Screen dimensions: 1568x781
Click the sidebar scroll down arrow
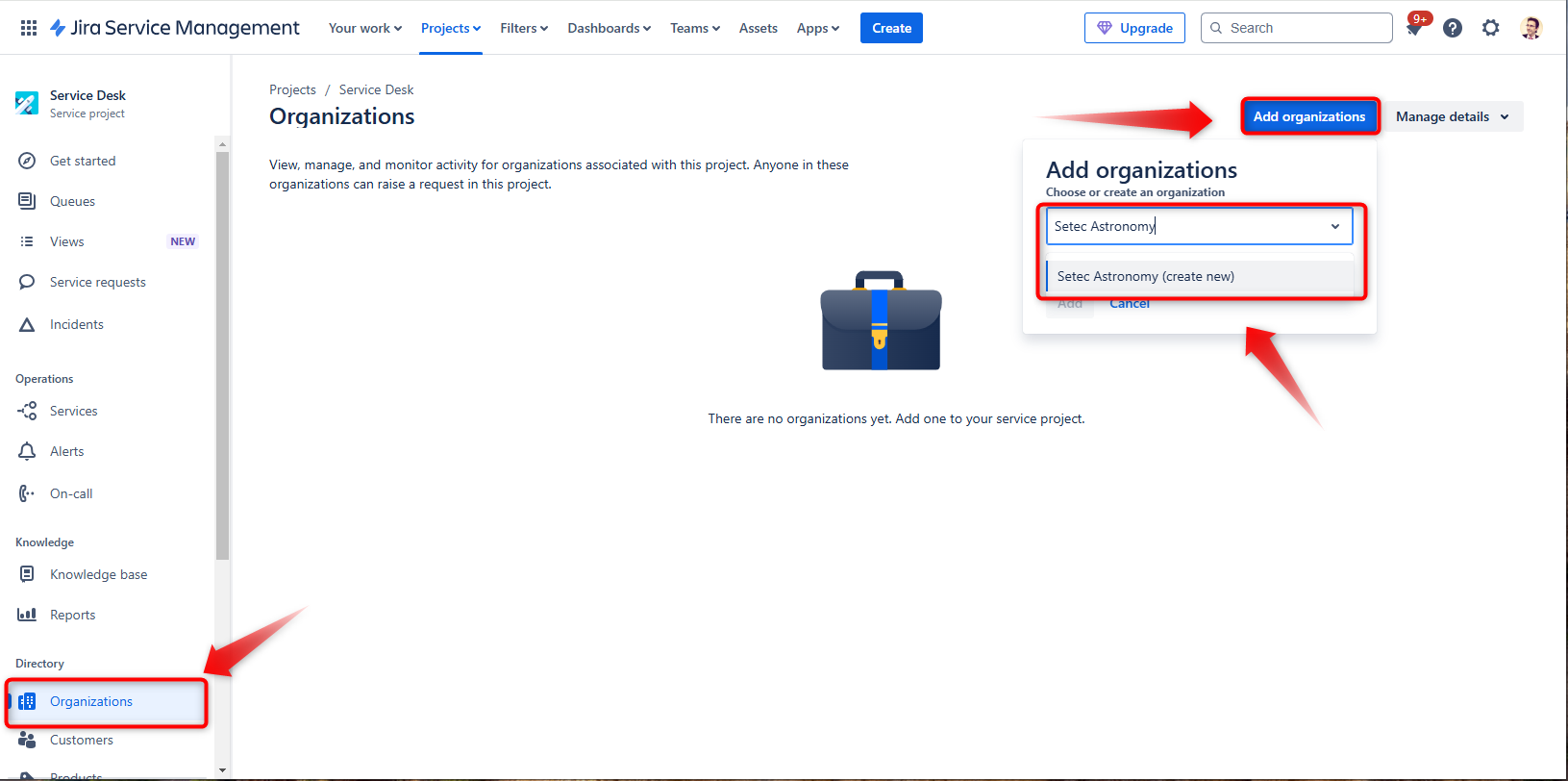tap(222, 769)
